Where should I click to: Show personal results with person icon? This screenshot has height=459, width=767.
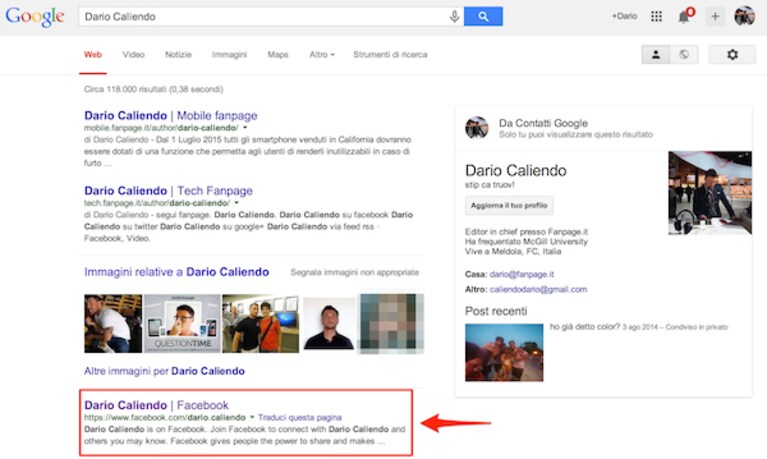coord(655,55)
